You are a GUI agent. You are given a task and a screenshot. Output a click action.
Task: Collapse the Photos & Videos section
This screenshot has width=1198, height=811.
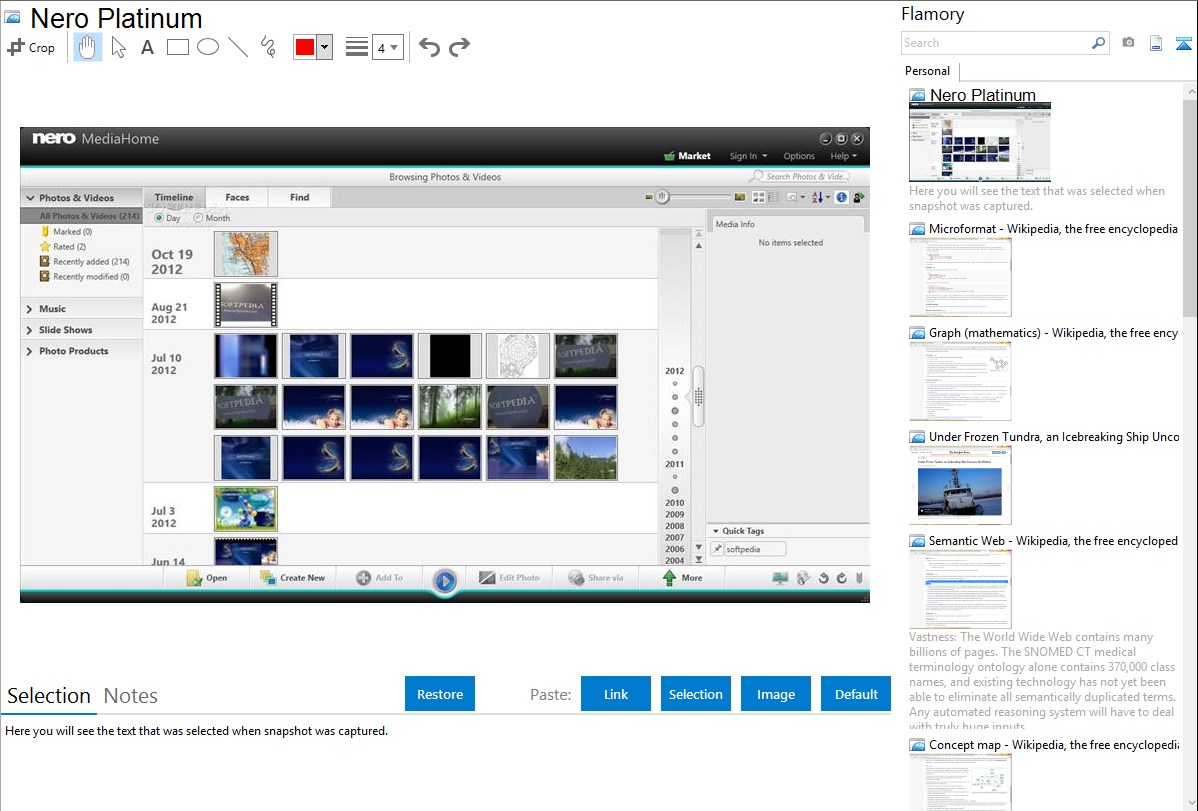(31, 198)
